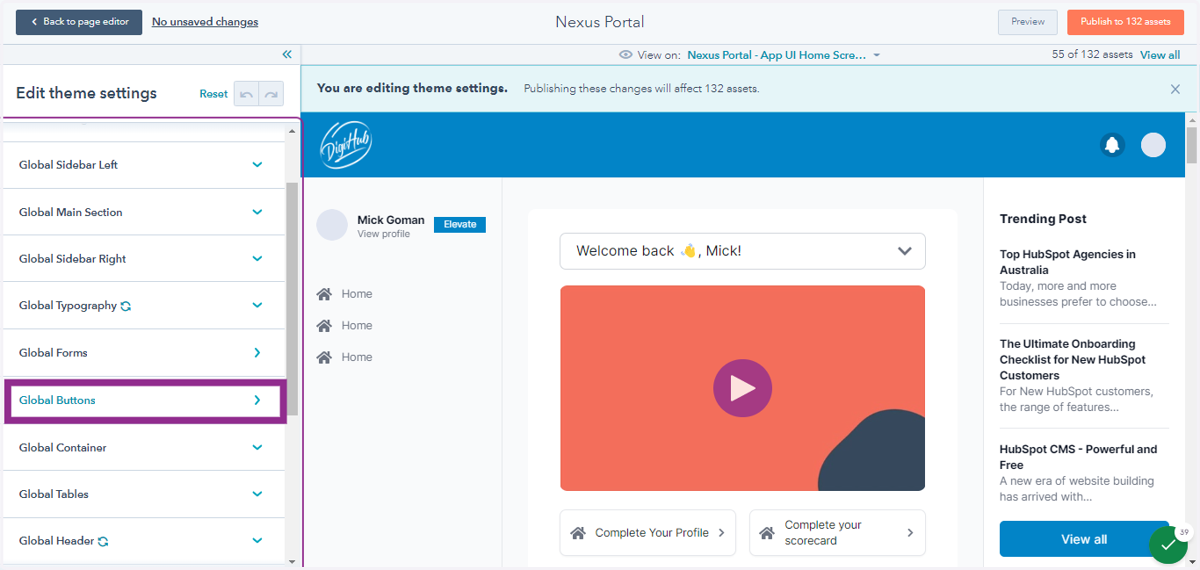Viewport: 1200px width, 570px height.
Task: Close the editing theme settings banner
Action: [x=1175, y=89]
